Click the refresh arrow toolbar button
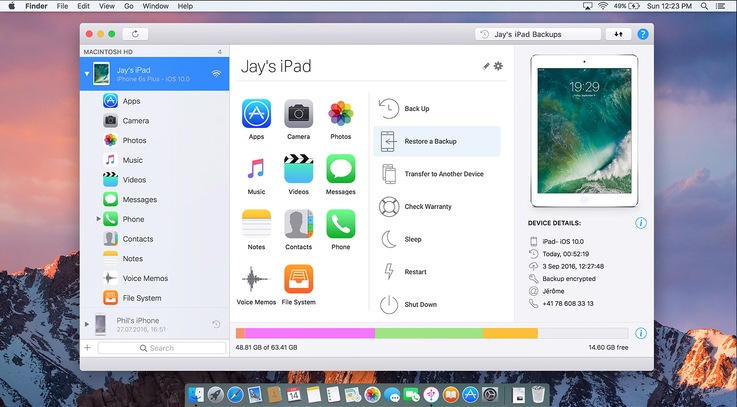 tap(135, 34)
